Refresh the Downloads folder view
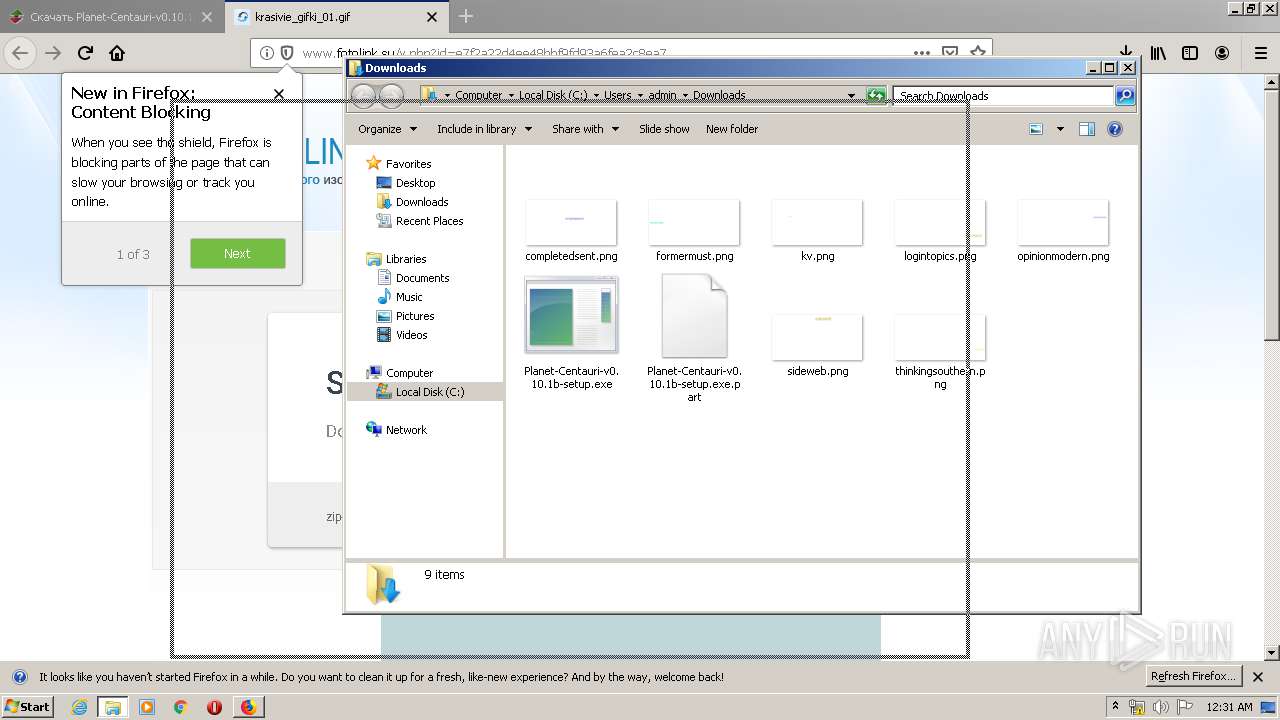 click(876, 96)
